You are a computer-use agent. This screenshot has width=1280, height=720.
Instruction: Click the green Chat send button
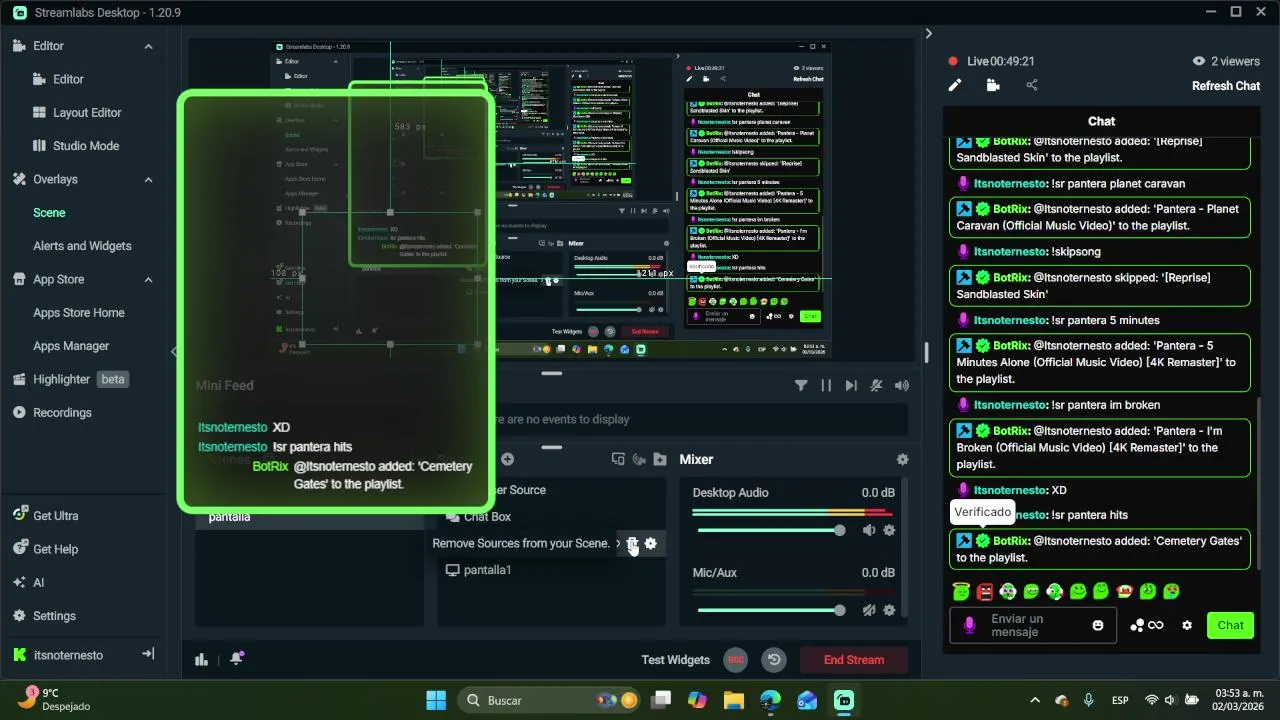1230,626
